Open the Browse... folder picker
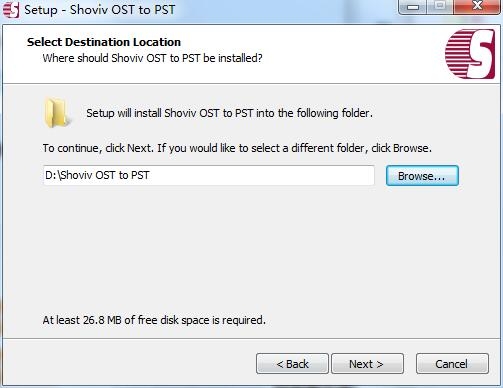The width and height of the screenshot is (503, 388). click(x=422, y=176)
